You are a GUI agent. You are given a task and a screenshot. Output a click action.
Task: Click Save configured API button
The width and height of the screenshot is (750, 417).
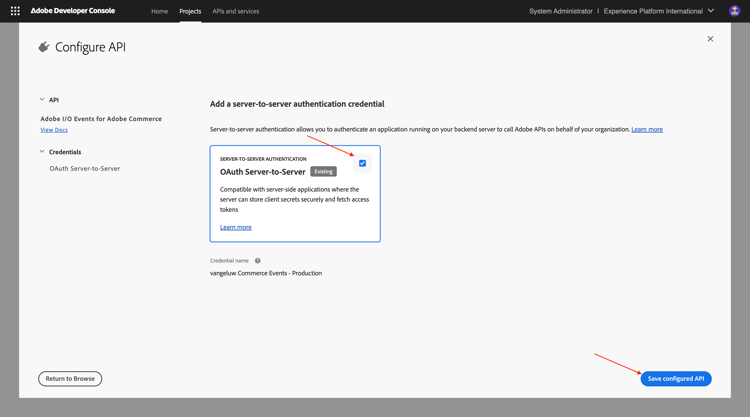click(676, 379)
